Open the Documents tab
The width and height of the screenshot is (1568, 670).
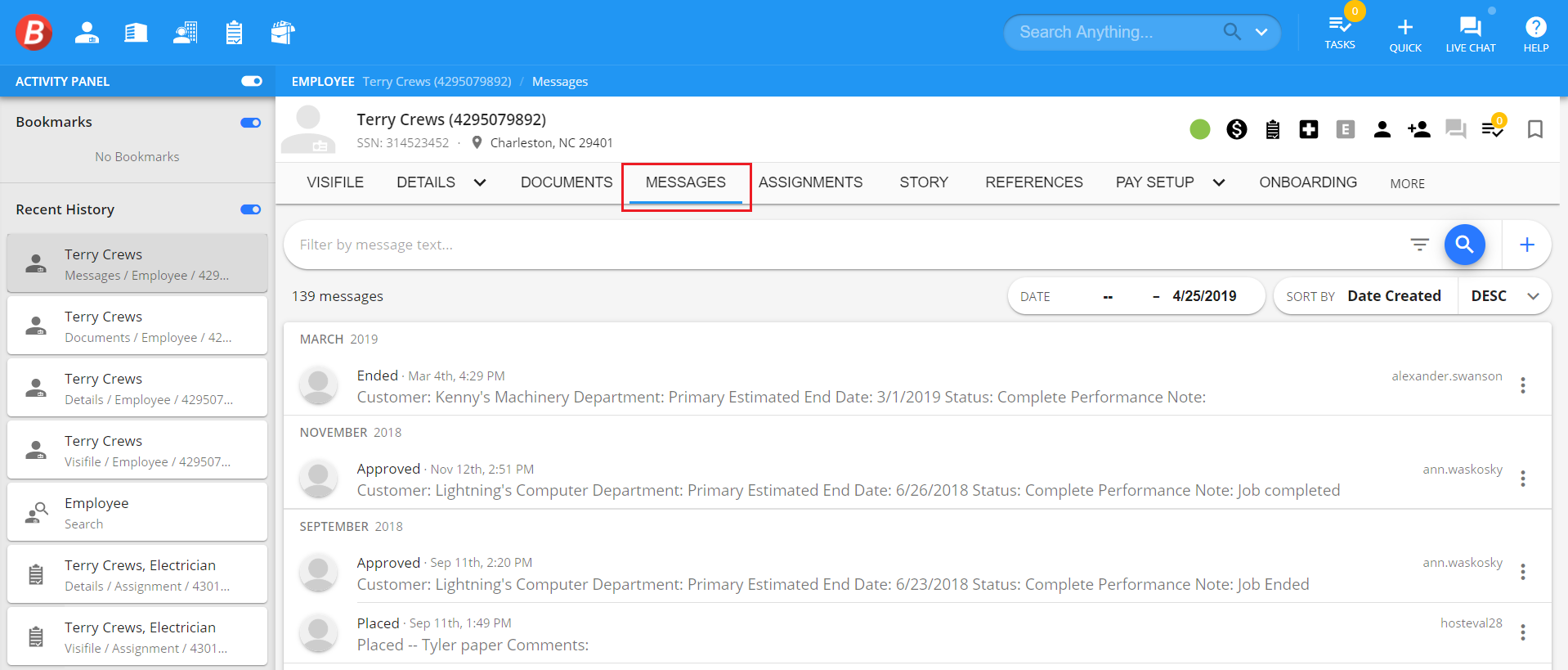(567, 182)
